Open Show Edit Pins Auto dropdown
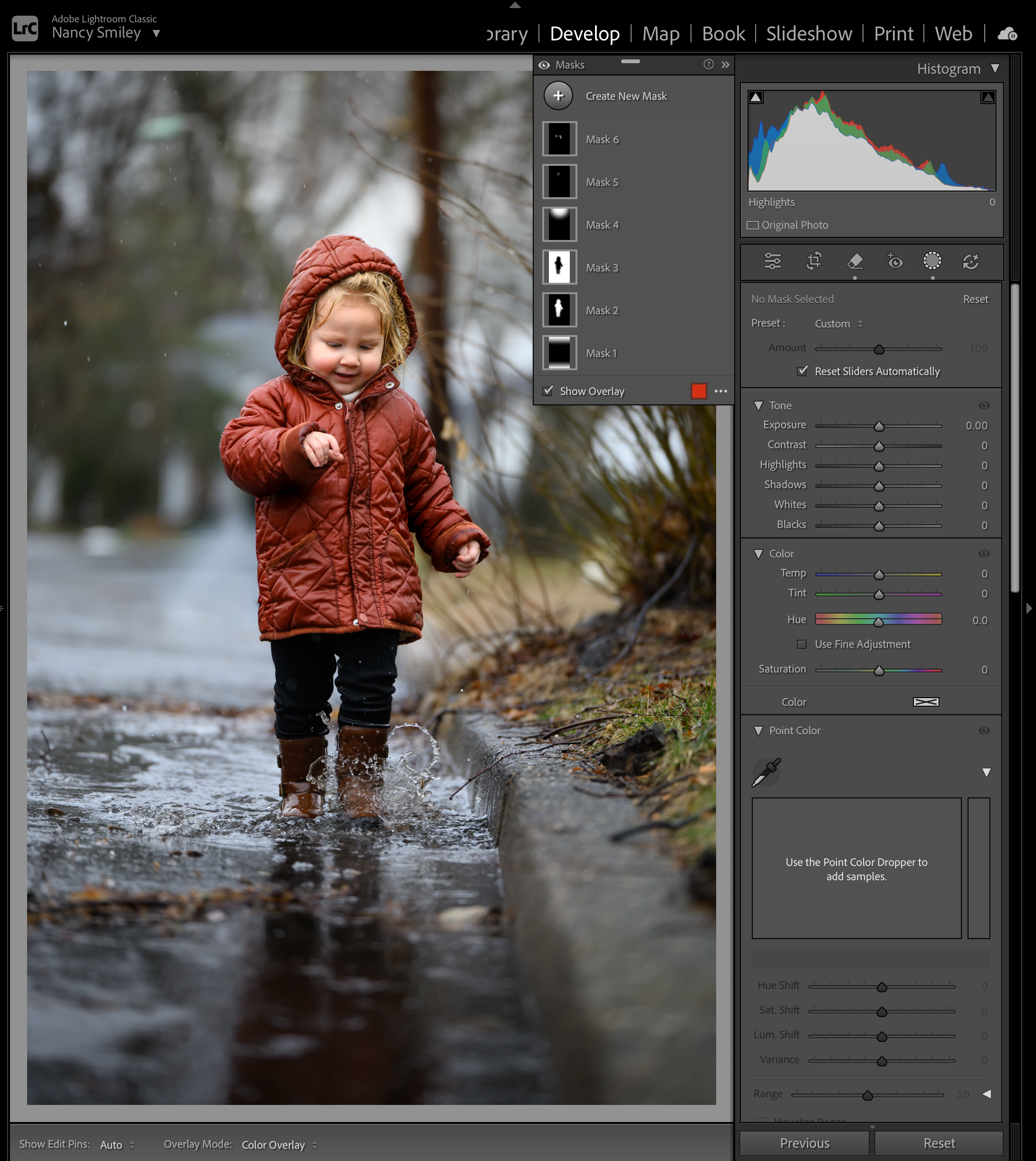The image size is (1036, 1161). [117, 1144]
